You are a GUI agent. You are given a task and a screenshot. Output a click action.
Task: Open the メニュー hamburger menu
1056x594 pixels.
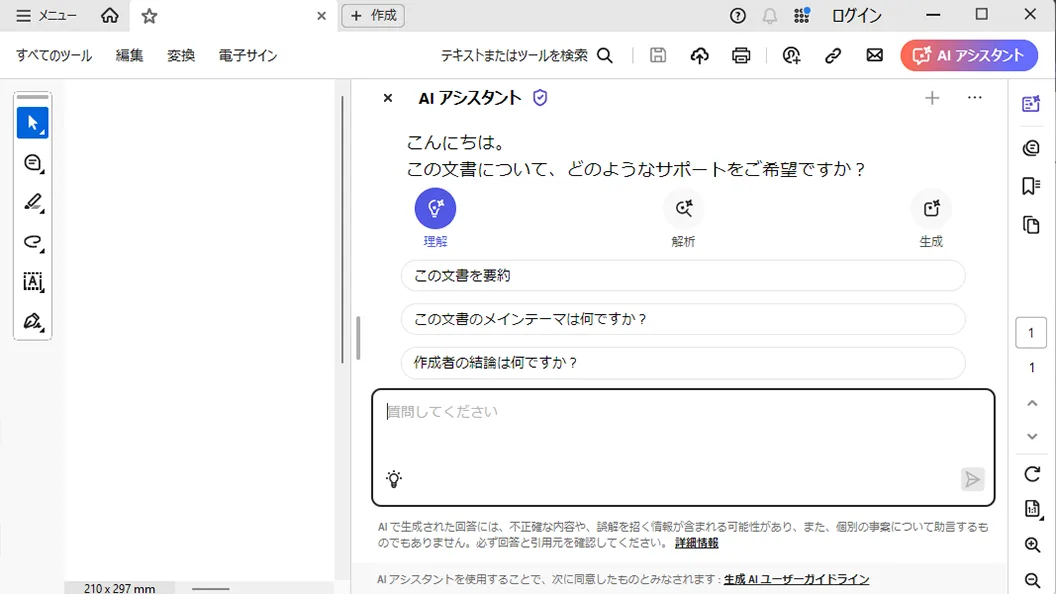click(x=46, y=16)
